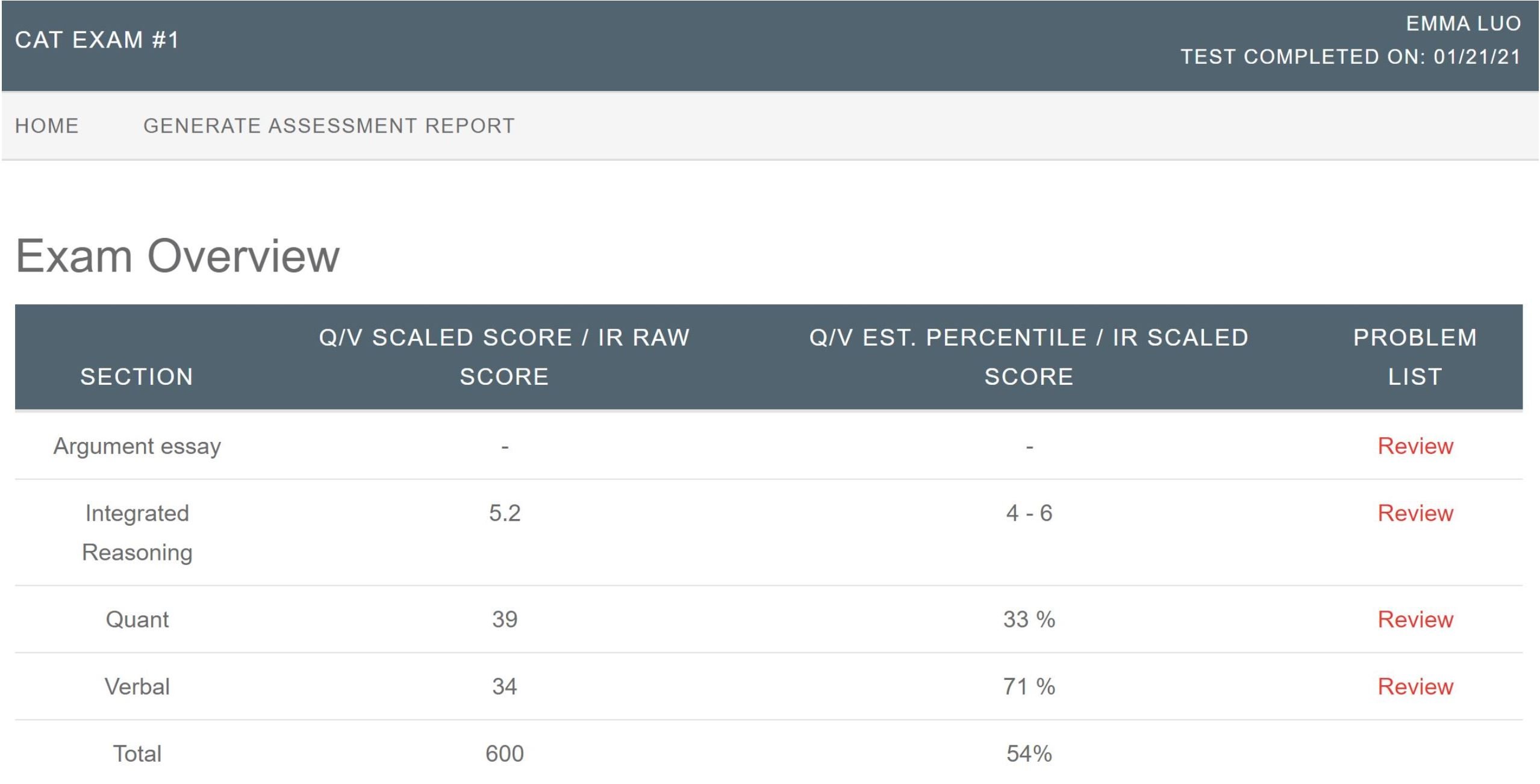
Task: Click the PROBLEM LIST column header
Action: (1415, 357)
